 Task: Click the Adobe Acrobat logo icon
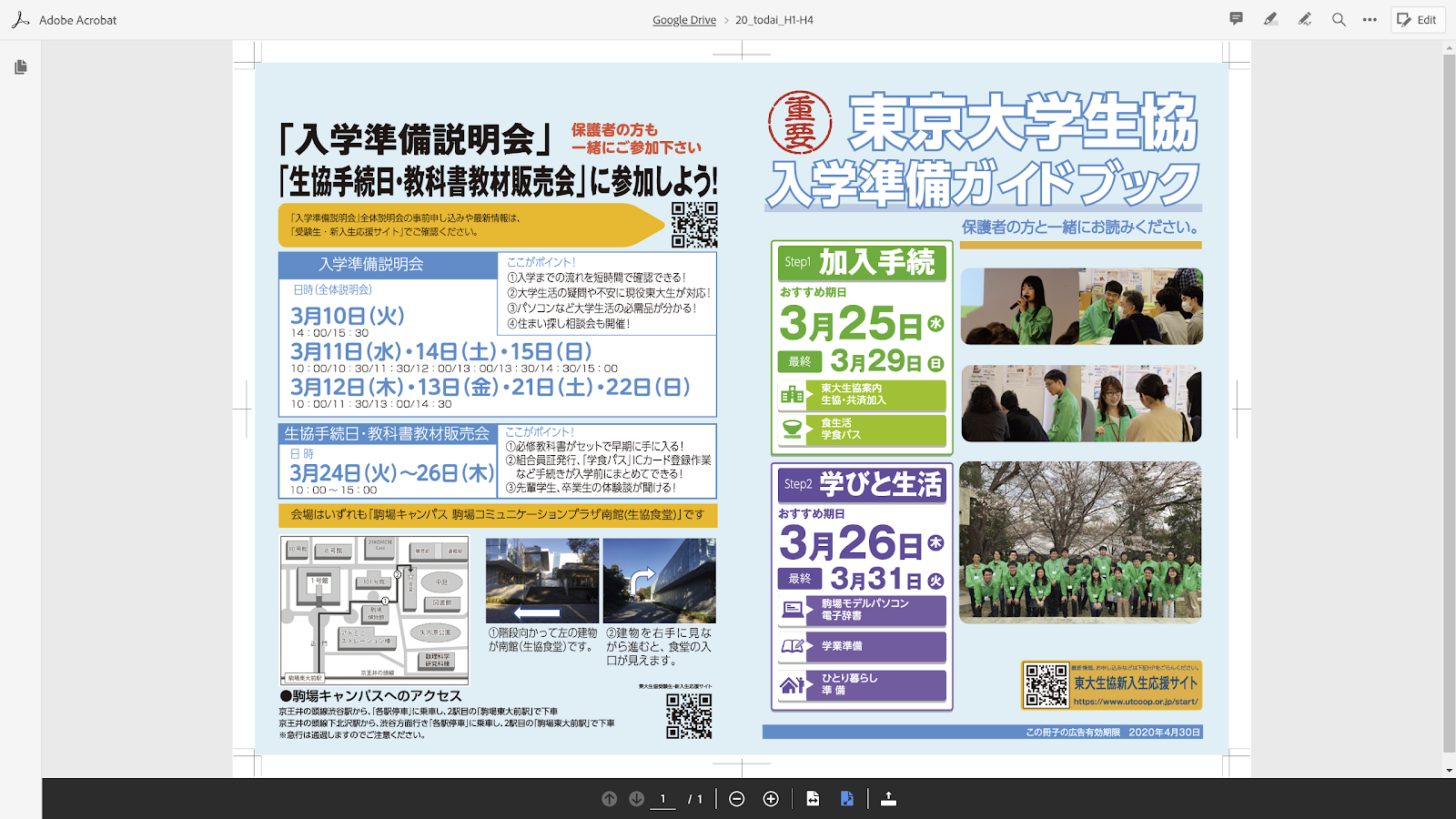pos(20,19)
